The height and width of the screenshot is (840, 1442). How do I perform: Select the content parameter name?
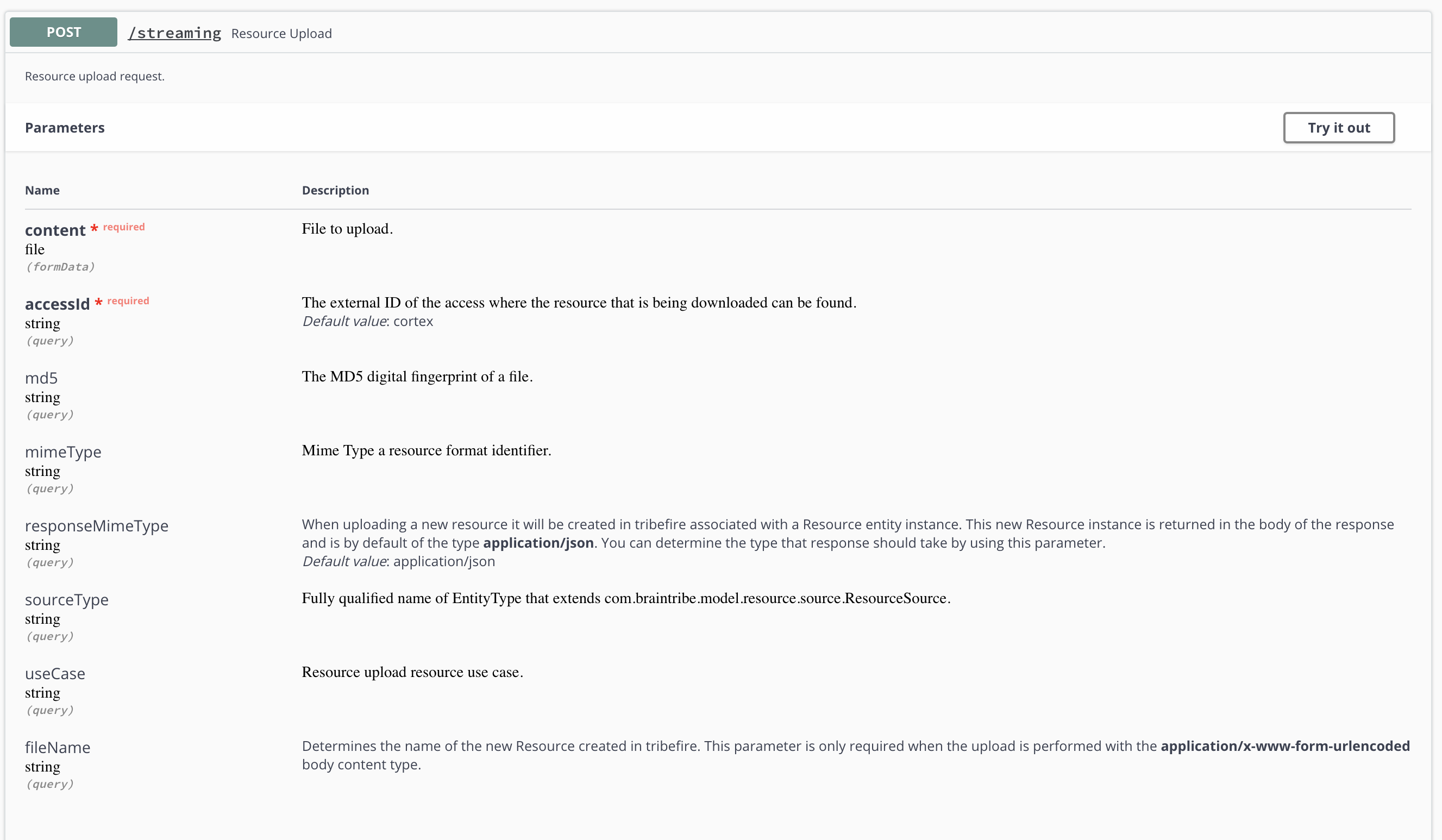[x=55, y=230]
